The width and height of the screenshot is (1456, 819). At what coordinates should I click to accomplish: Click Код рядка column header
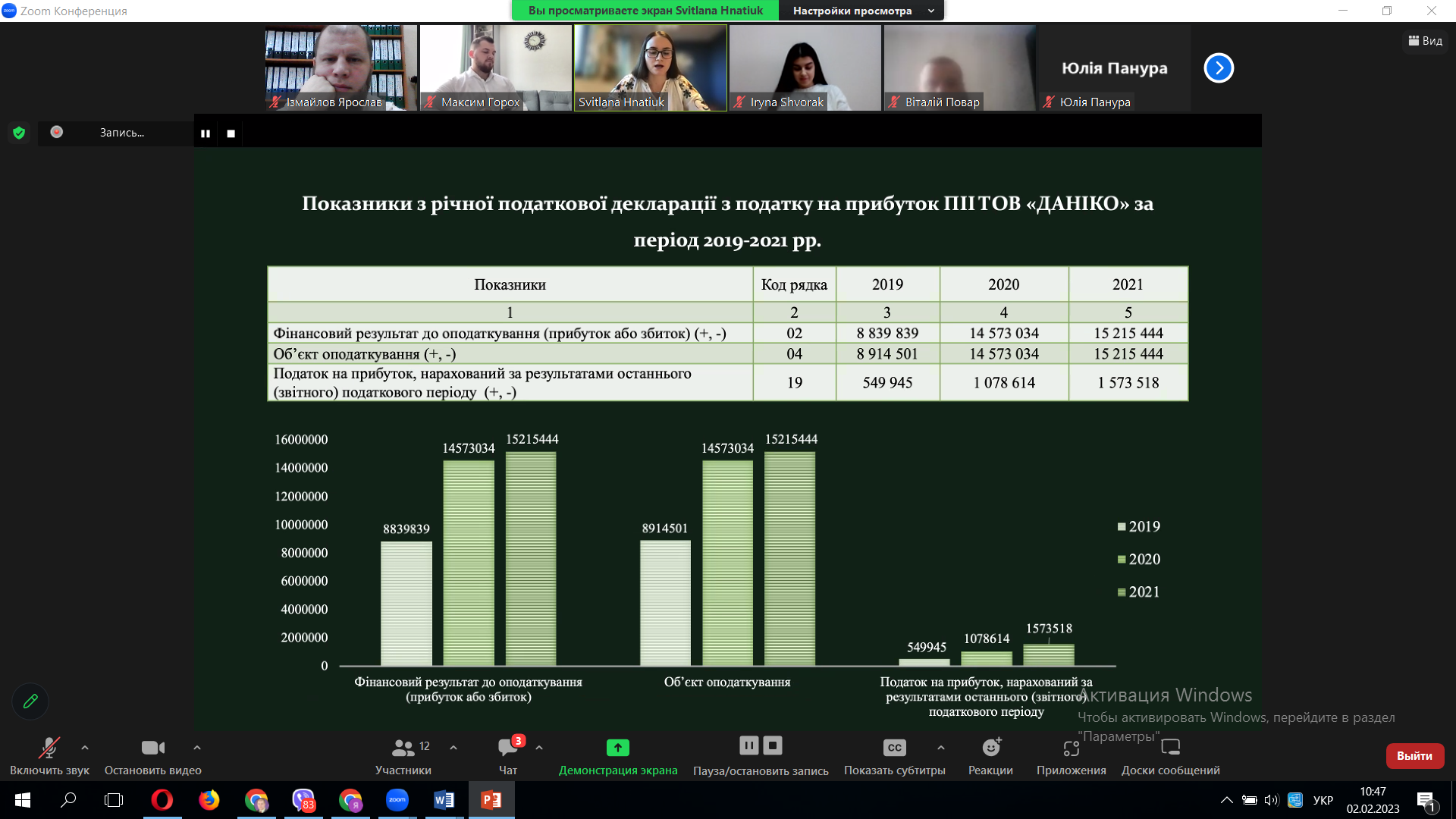794,284
